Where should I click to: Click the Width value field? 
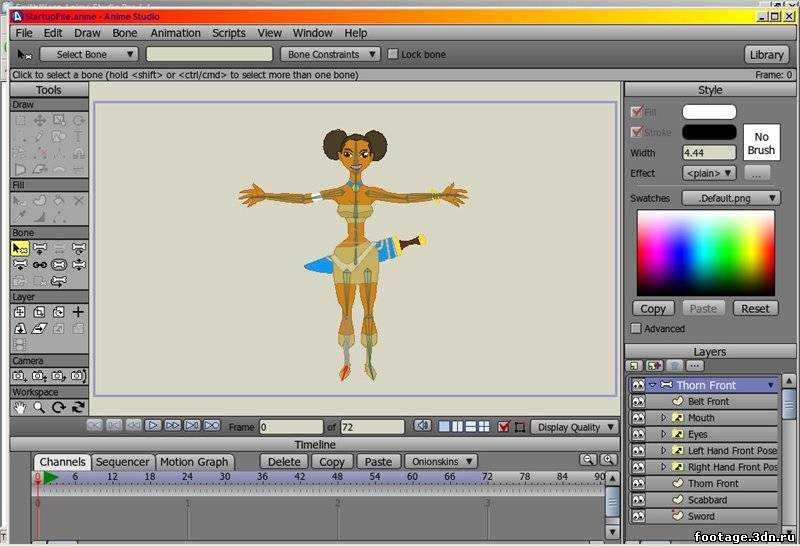pyautogui.click(x=709, y=153)
